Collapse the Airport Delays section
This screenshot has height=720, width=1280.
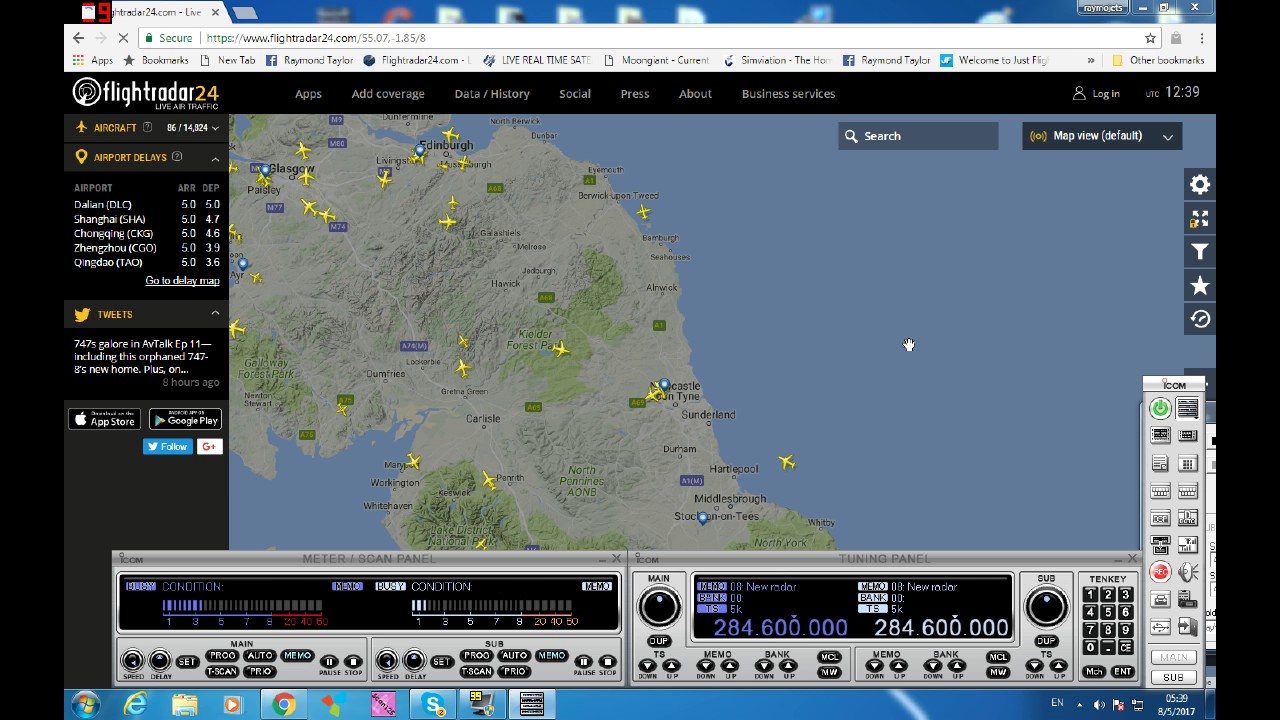[x=215, y=158]
